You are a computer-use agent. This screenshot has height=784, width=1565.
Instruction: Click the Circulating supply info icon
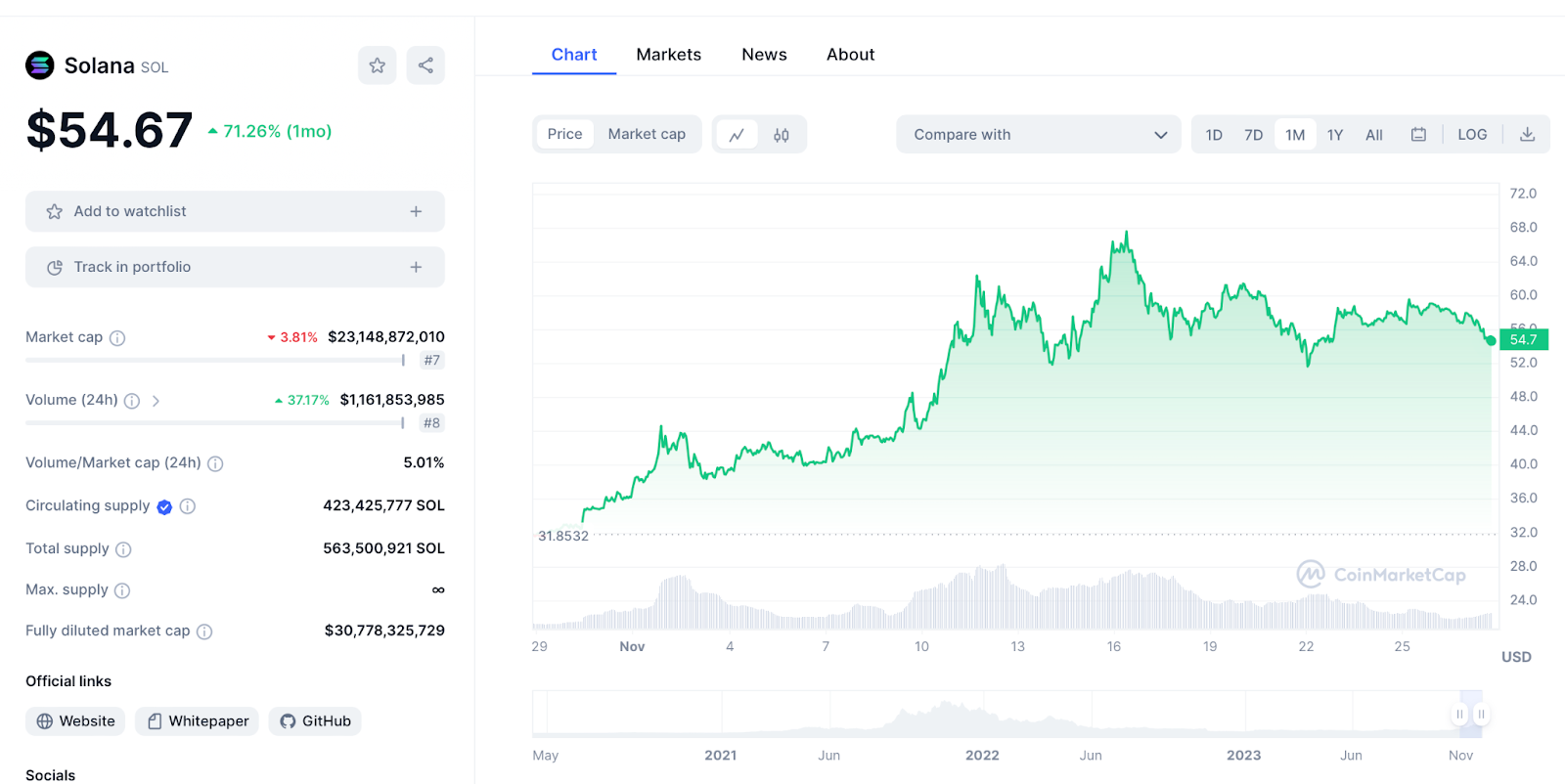[x=188, y=506]
